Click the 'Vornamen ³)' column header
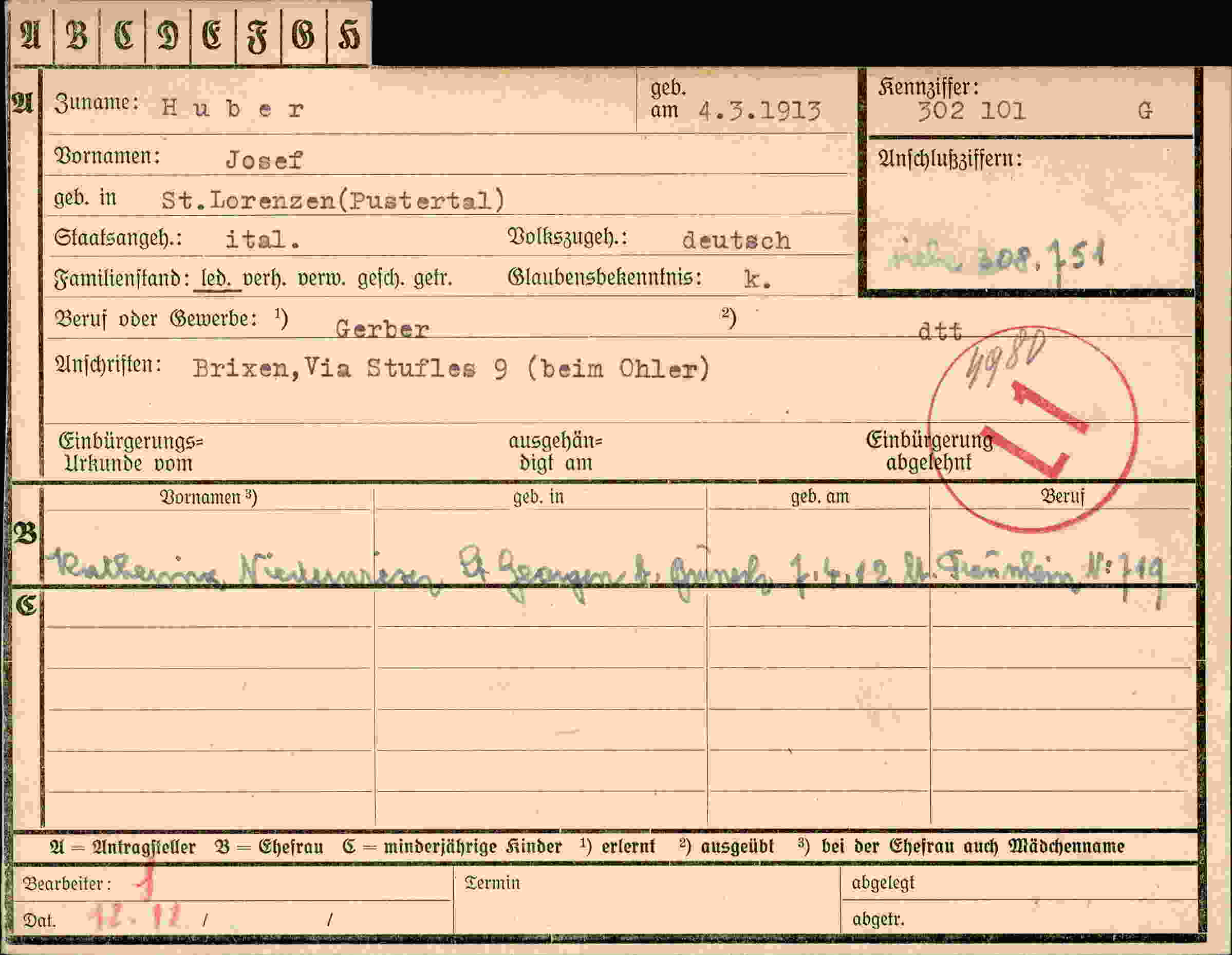Image resolution: width=1232 pixels, height=955 pixels. (x=208, y=497)
